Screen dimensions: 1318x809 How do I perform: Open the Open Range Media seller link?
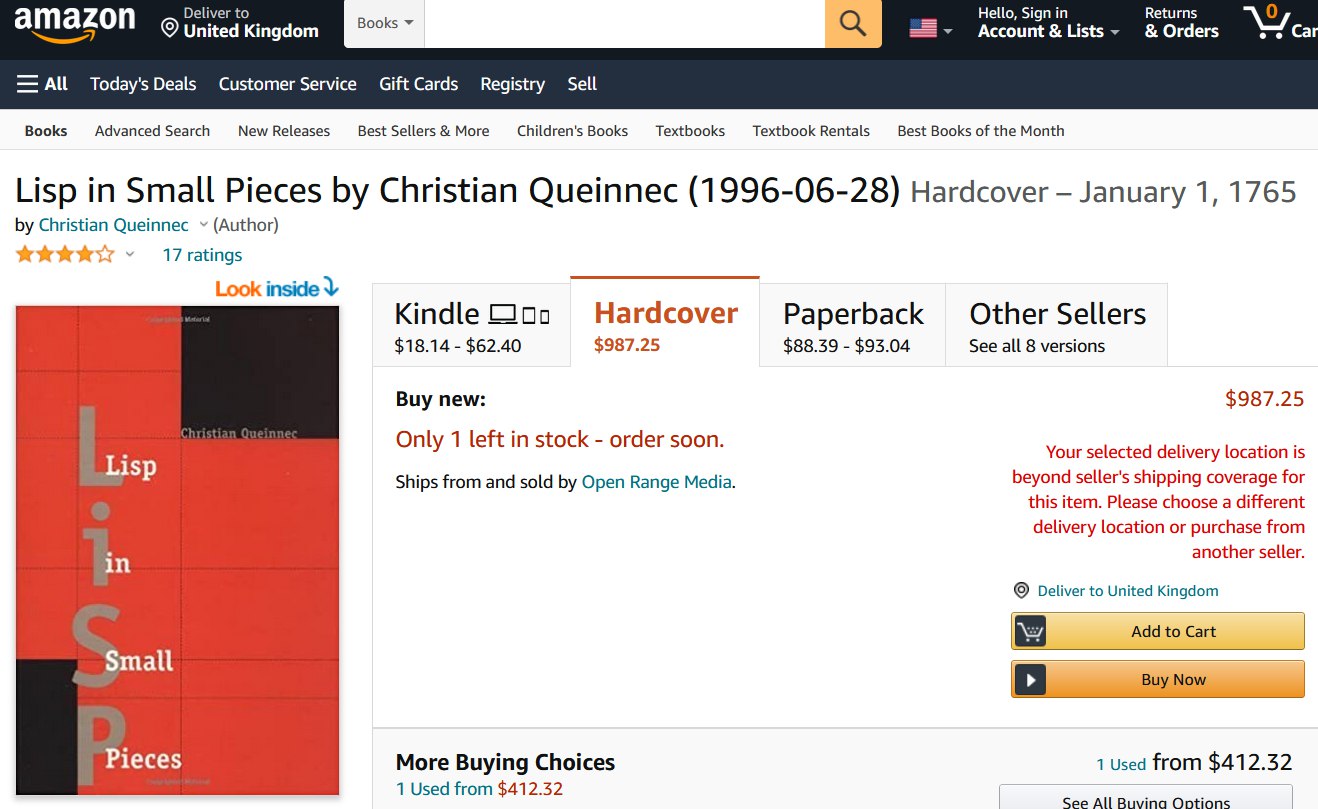656,482
